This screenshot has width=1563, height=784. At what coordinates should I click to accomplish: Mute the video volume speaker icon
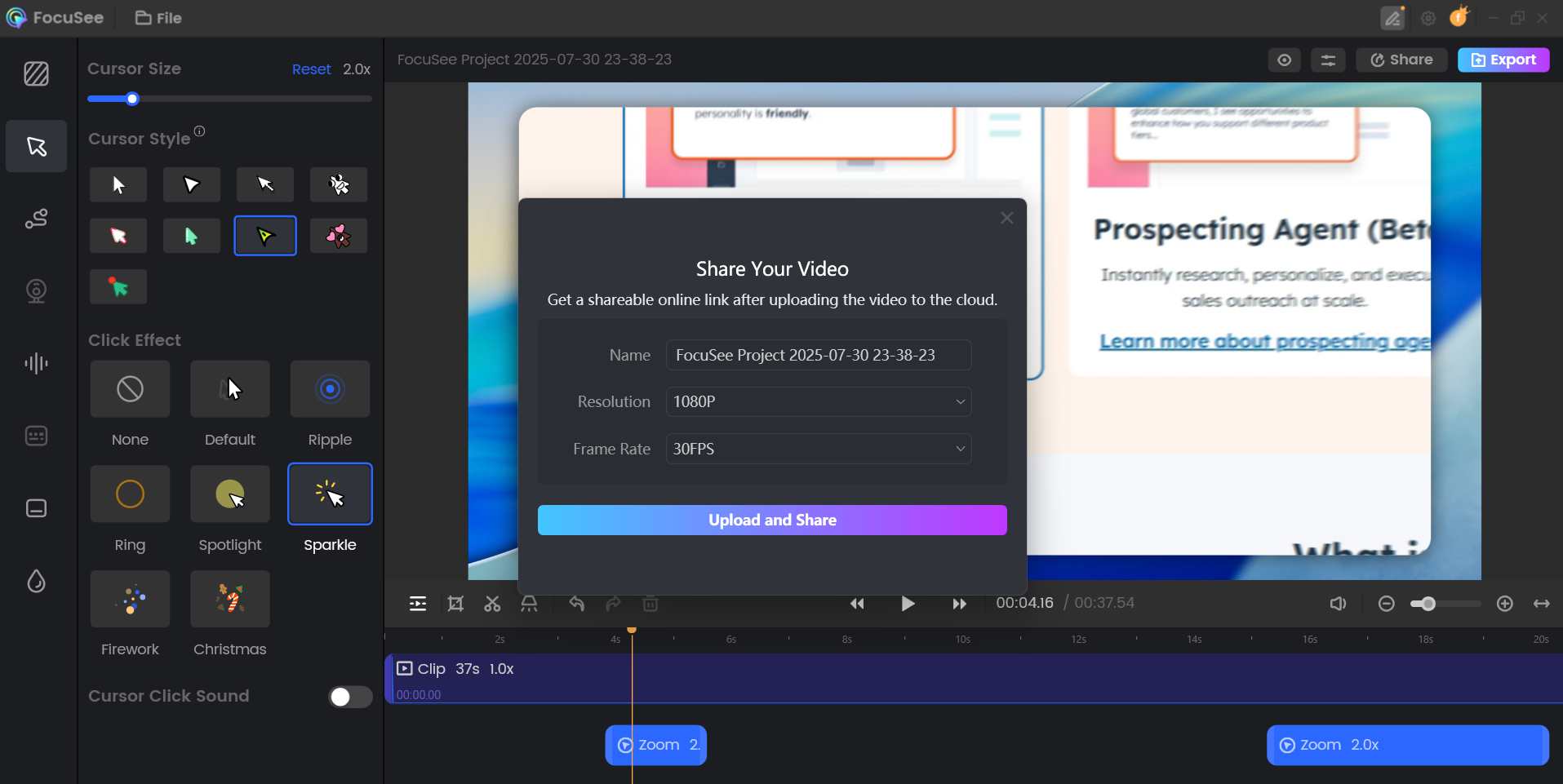click(1338, 604)
